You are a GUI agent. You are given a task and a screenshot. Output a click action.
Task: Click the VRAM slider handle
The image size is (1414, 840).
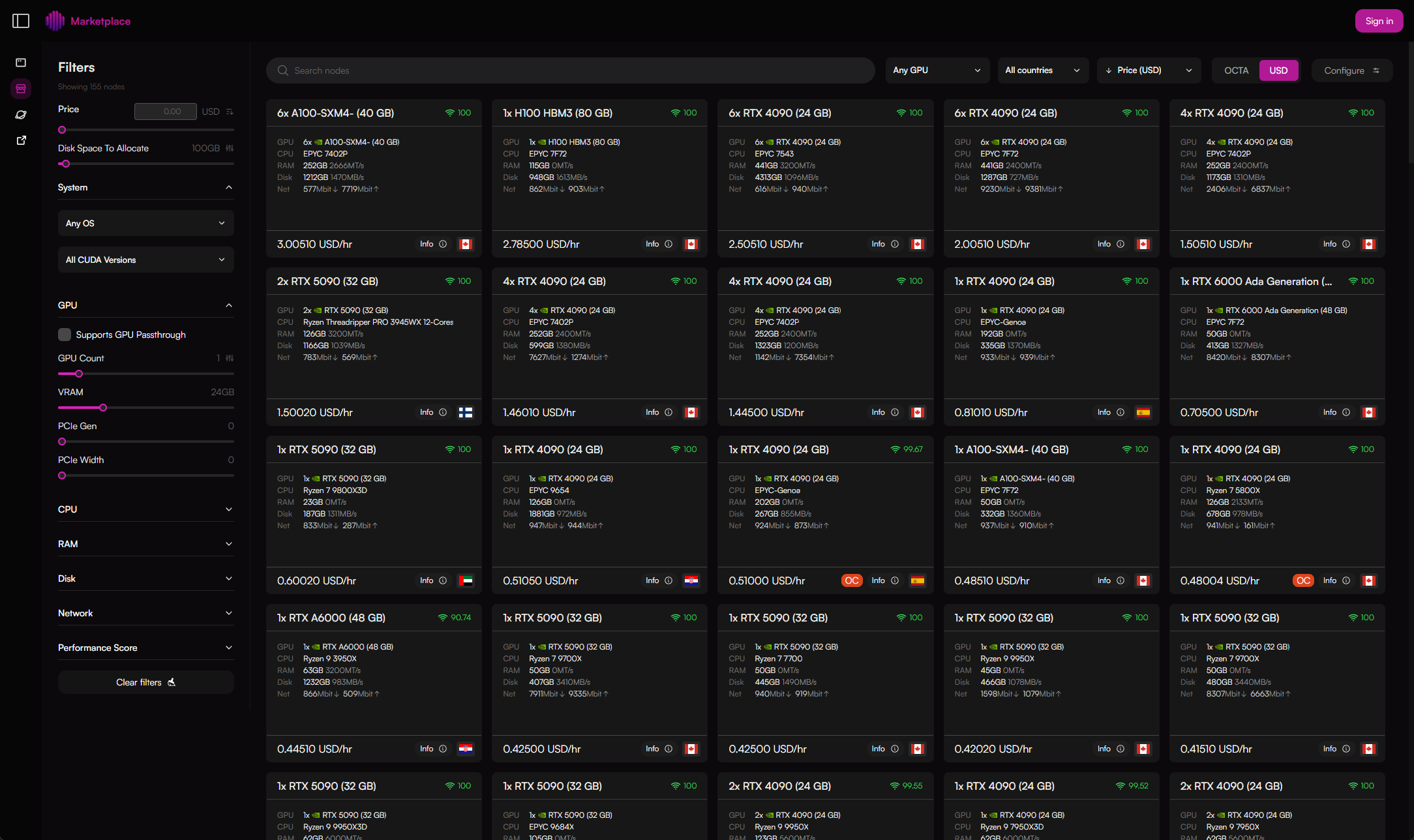coord(103,408)
